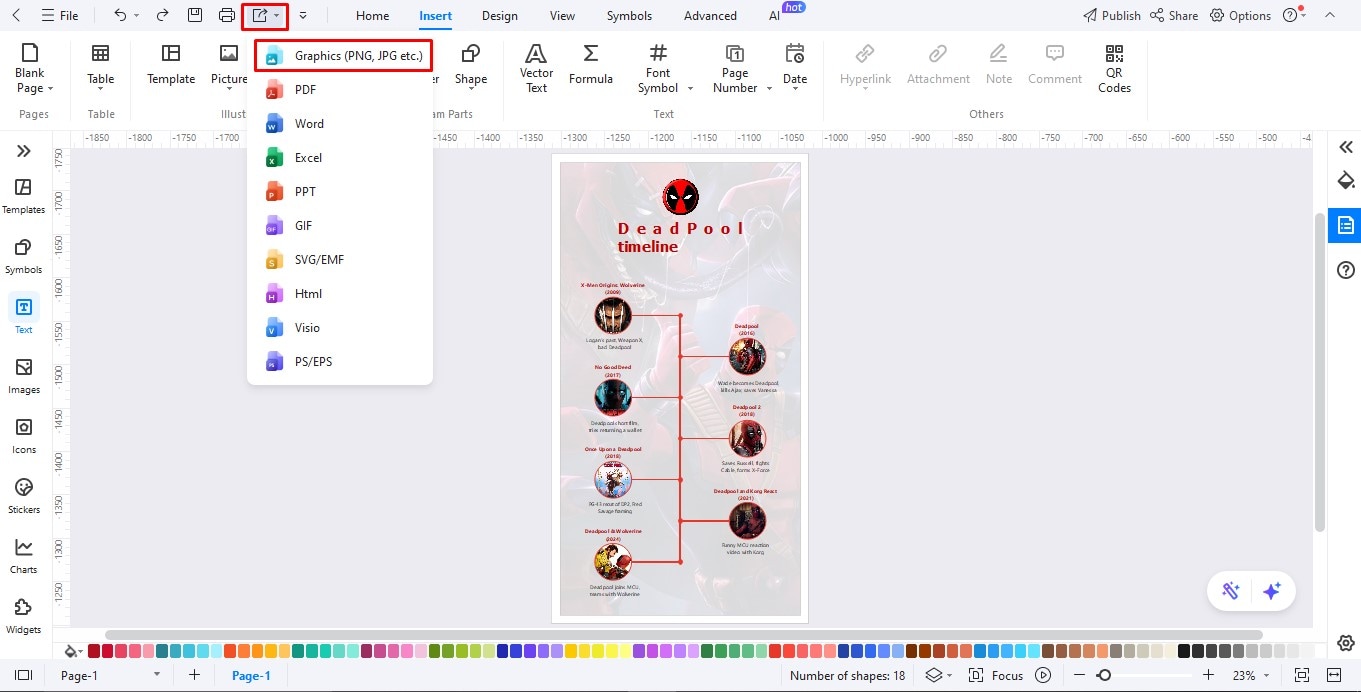Click the Share button
1361x692 pixels.
pyautogui.click(x=1174, y=16)
